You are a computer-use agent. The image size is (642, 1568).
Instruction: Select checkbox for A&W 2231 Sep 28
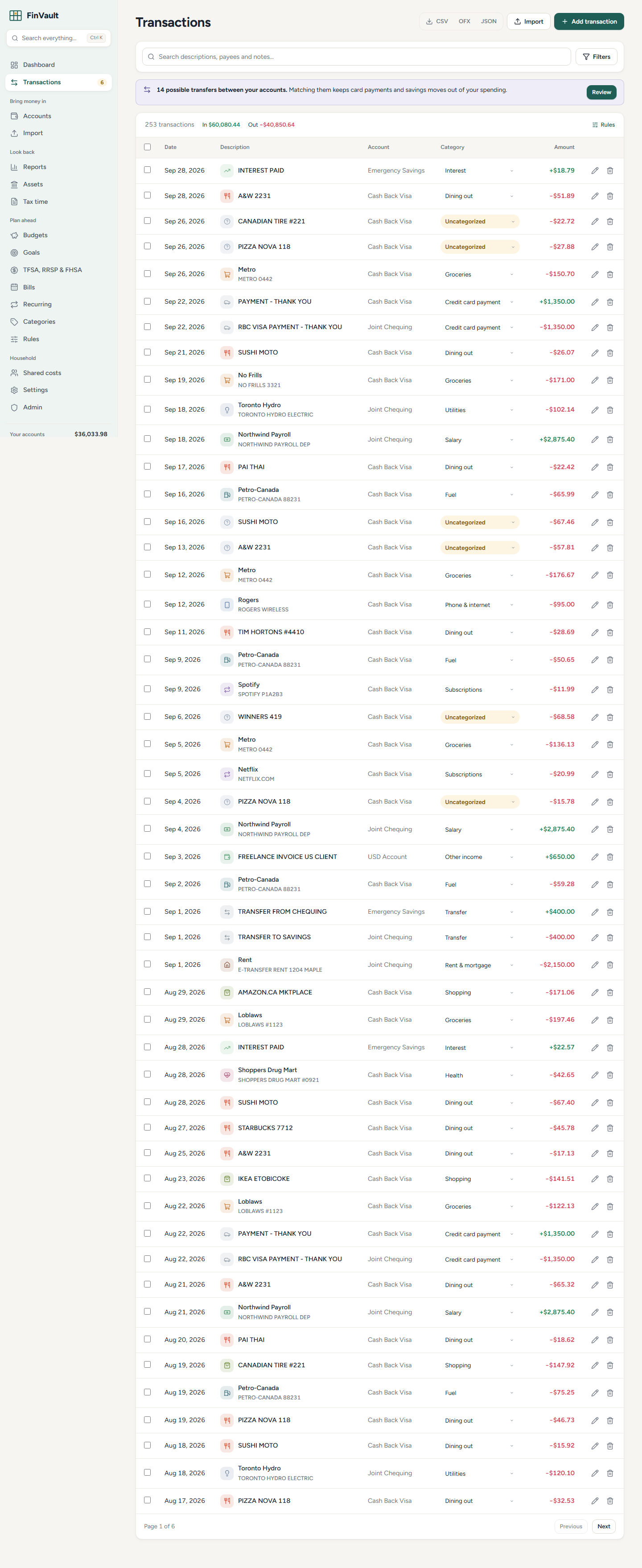click(x=147, y=195)
